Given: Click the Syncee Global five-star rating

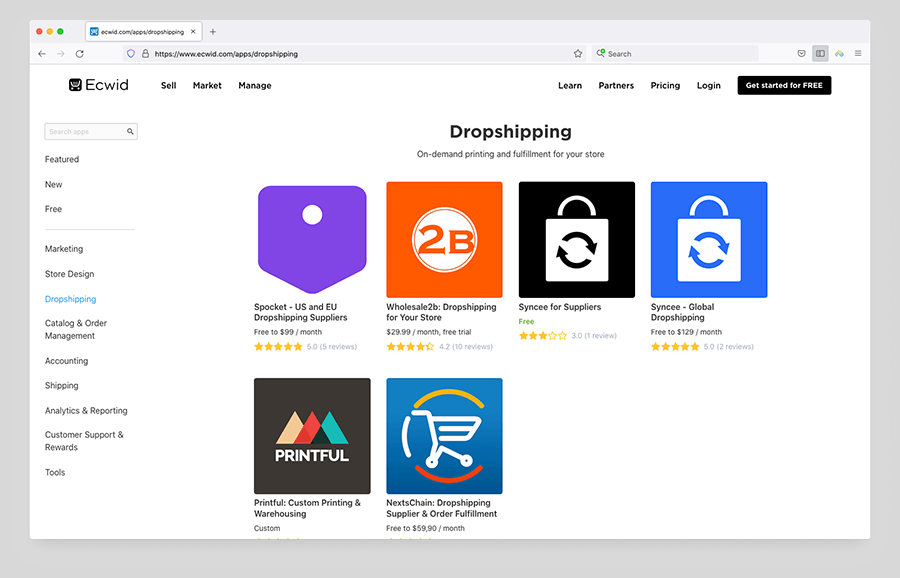Looking at the screenshot, I should 675,347.
